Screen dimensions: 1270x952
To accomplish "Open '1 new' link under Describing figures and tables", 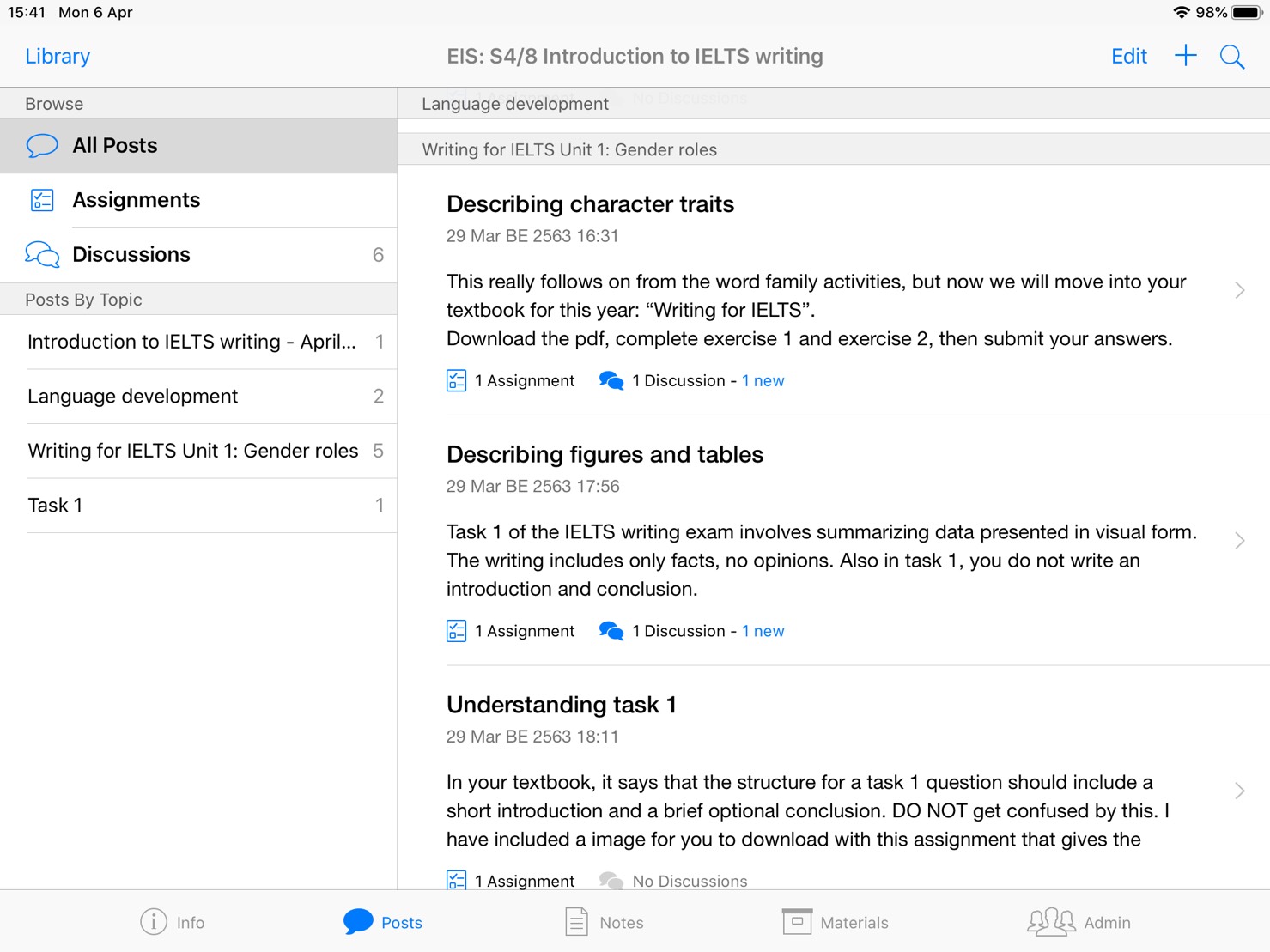I will (763, 631).
